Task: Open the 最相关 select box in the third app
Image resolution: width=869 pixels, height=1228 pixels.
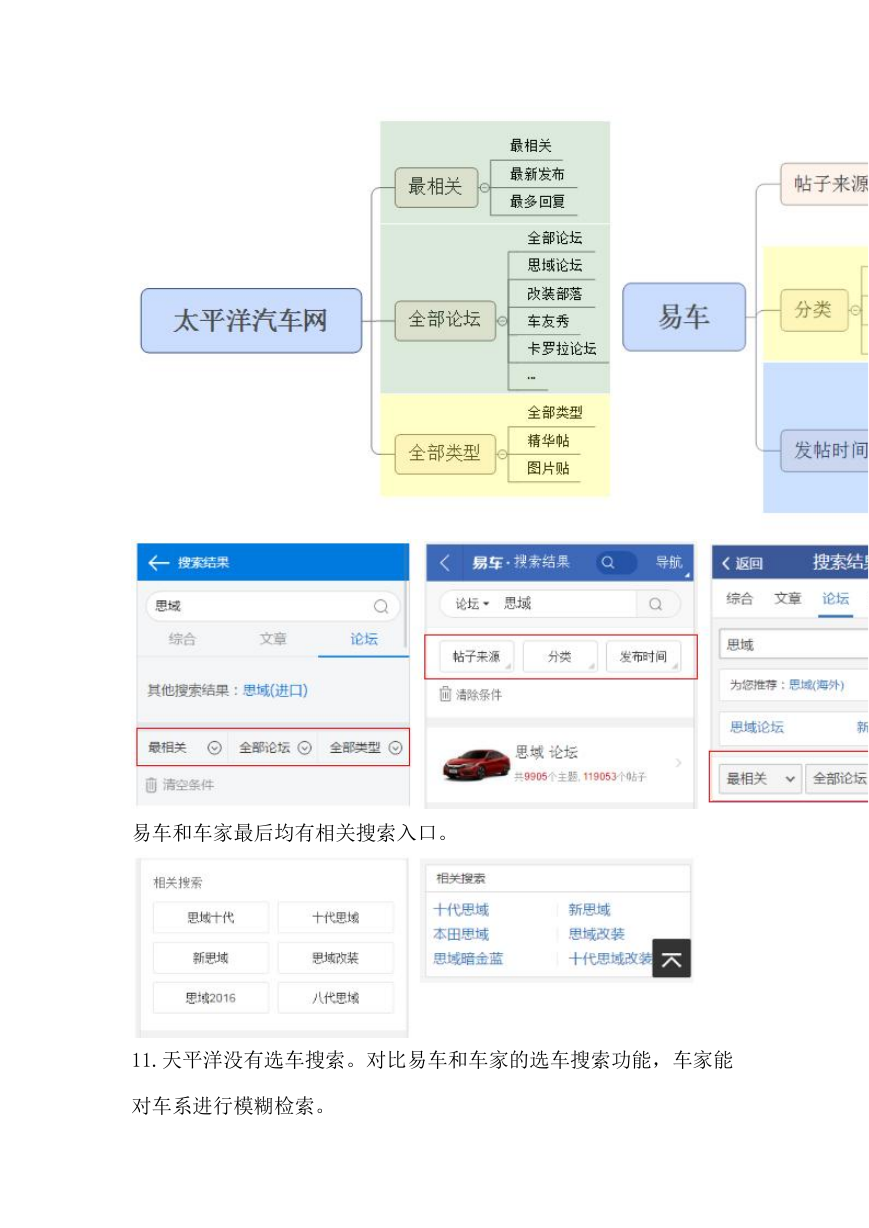Action: [760, 778]
